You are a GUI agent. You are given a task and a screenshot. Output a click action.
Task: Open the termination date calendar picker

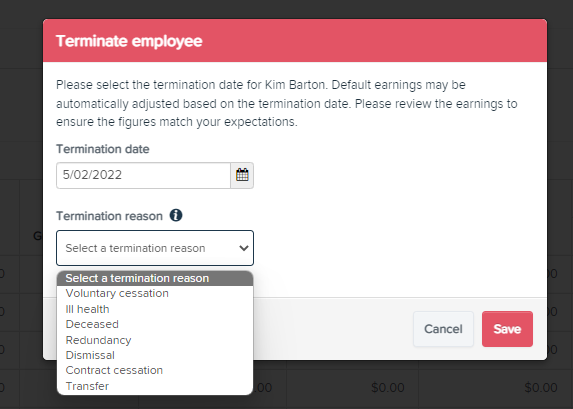tap(242, 175)
